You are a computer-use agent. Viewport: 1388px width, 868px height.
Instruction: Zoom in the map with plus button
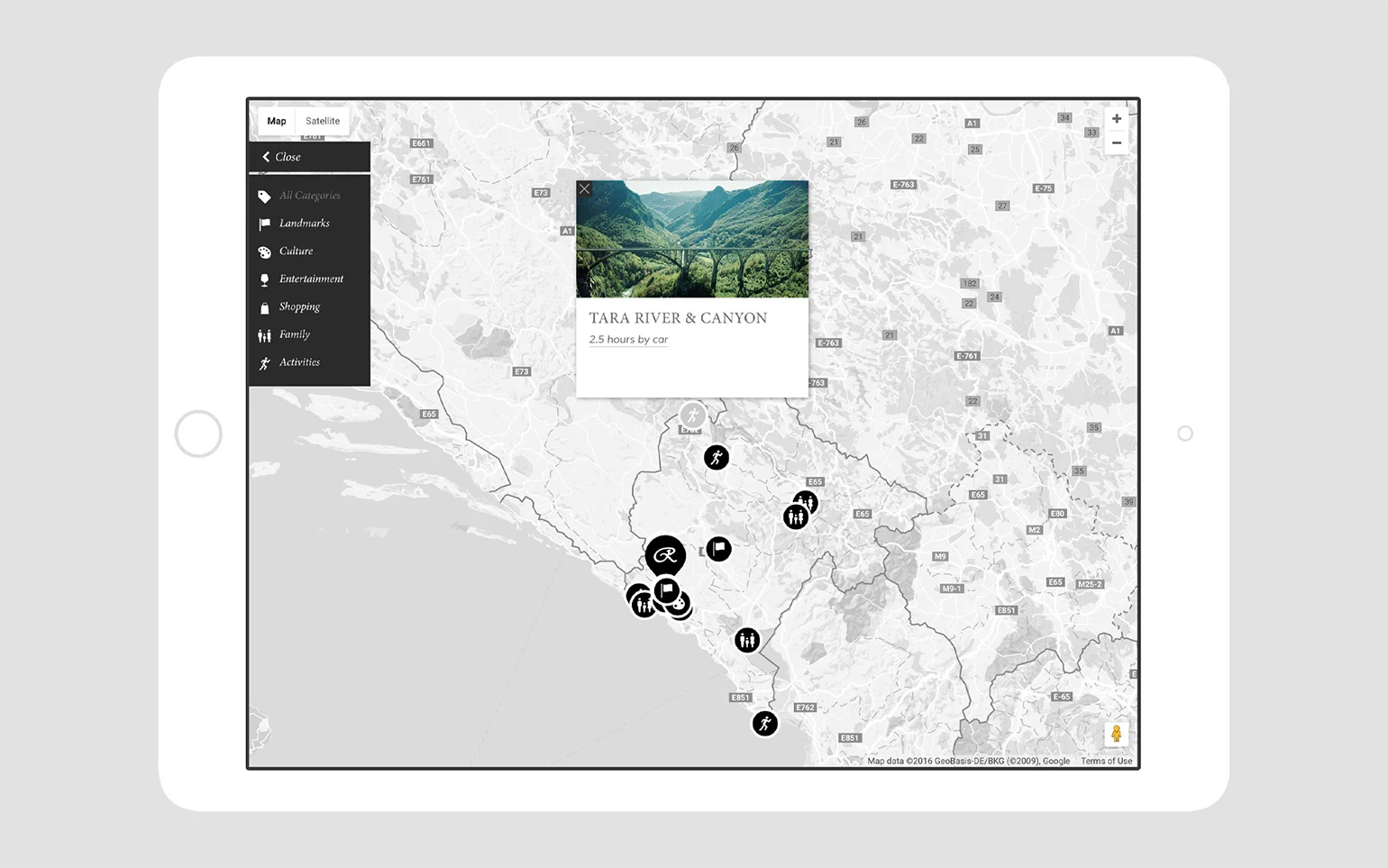tap(1117, 119)
